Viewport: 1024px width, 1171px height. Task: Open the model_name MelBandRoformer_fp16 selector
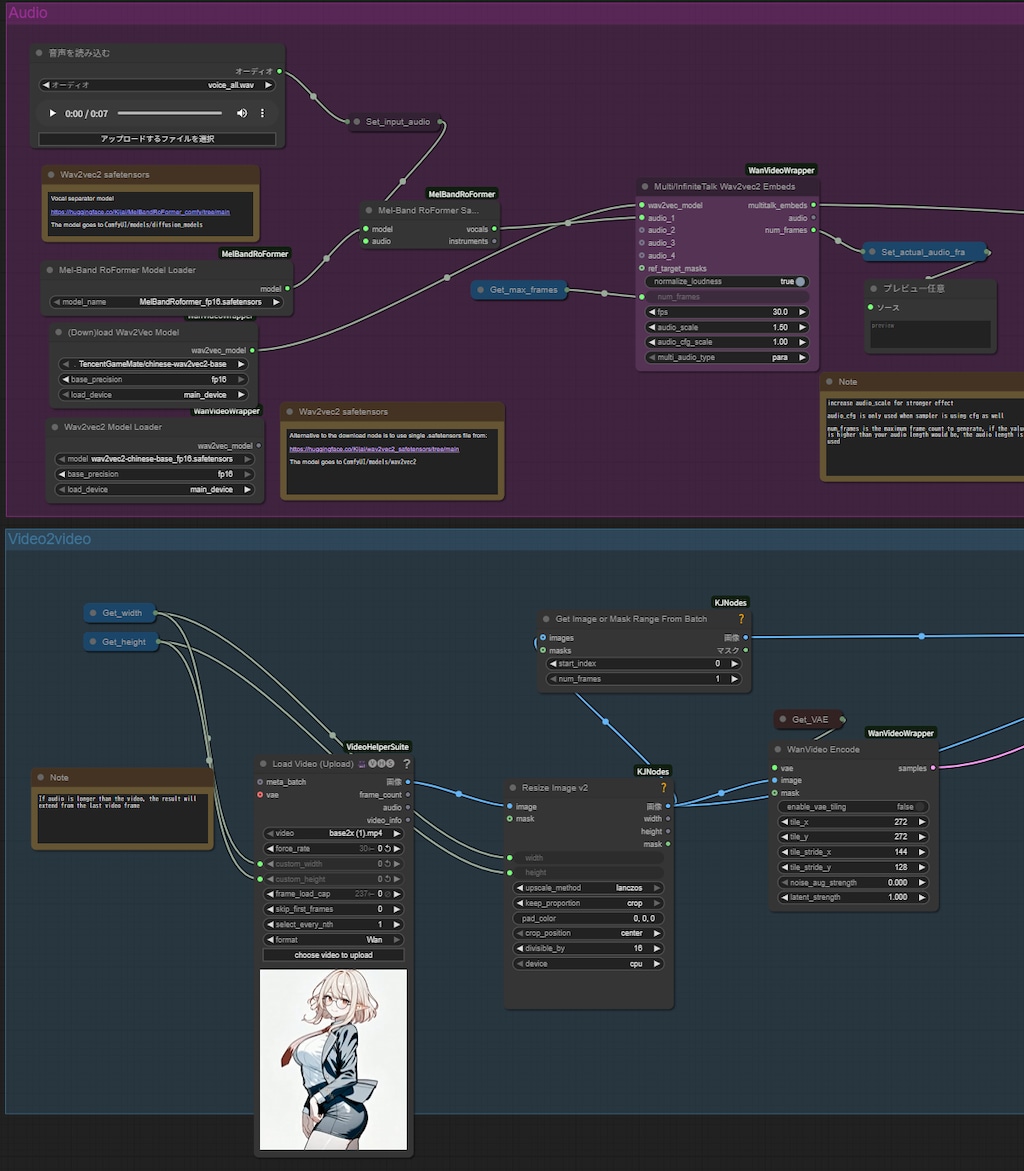point(167,302)
